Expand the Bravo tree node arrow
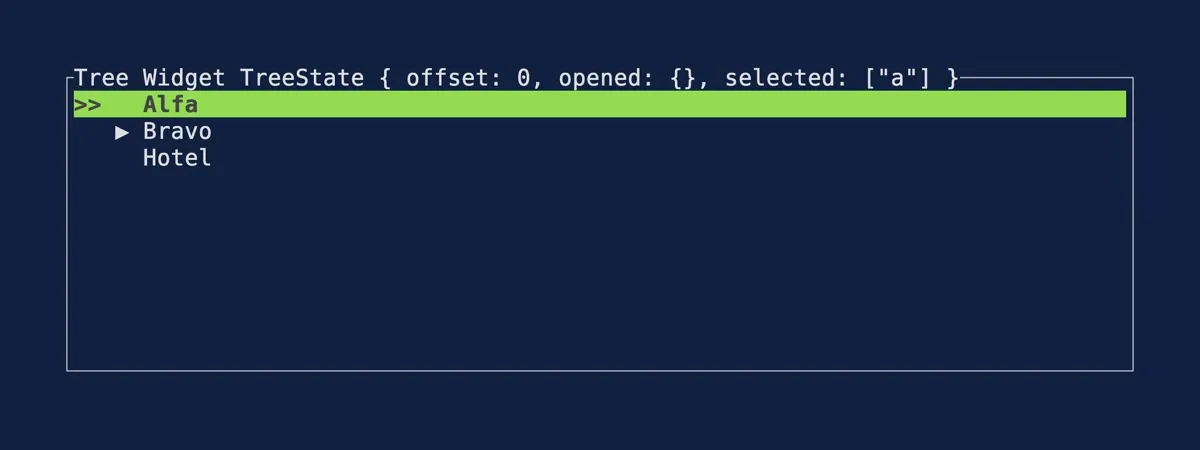Viewport: 1200px width, 450px height. click(x=122, y=132)
